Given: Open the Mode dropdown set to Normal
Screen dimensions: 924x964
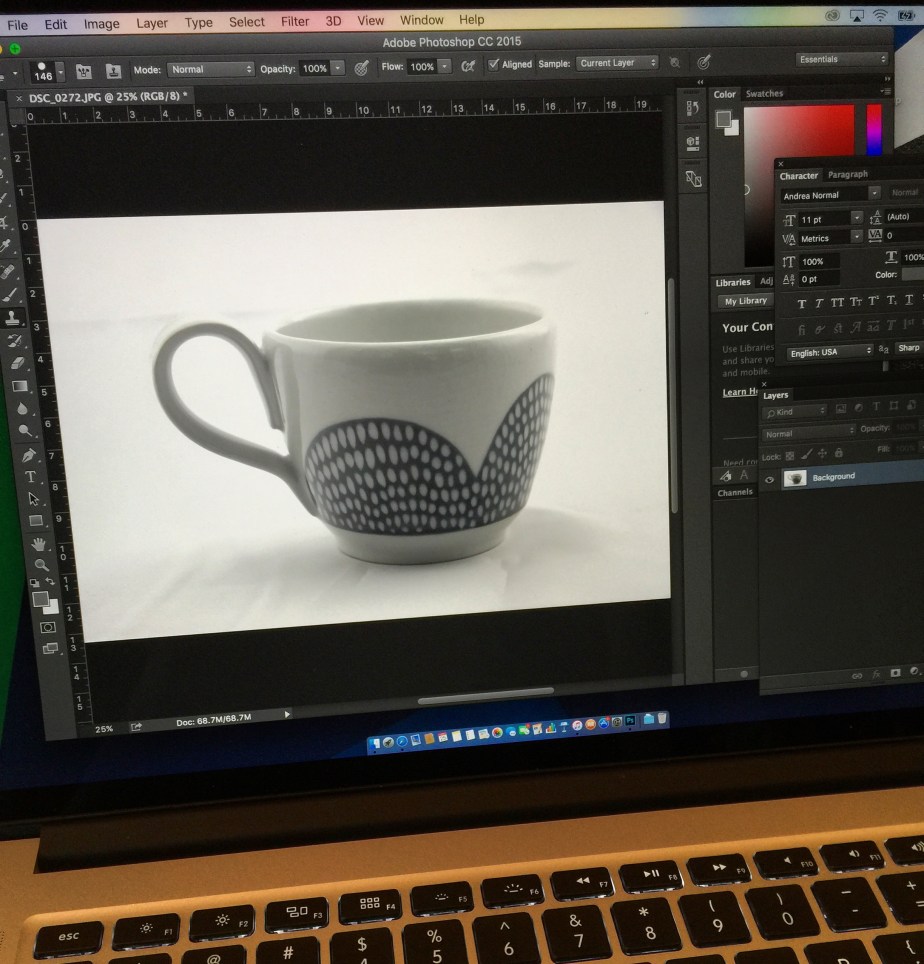Looking at the screenshot, I should click(210, 69).
